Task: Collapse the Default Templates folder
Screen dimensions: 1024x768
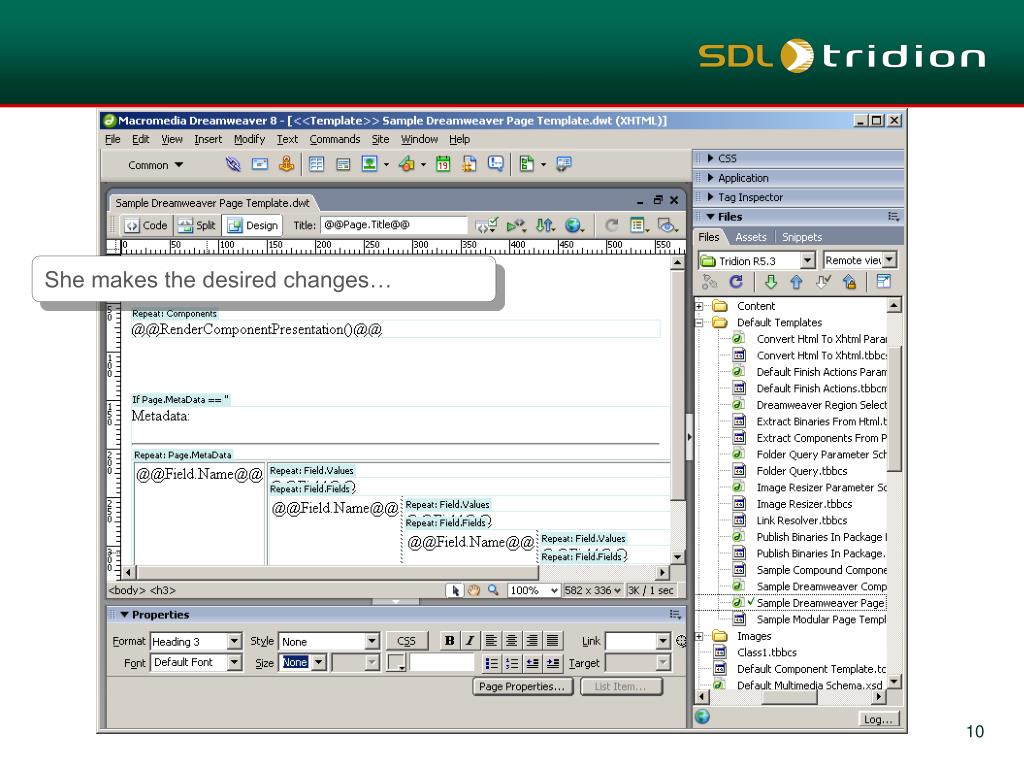Action: (x=699, y=323)
